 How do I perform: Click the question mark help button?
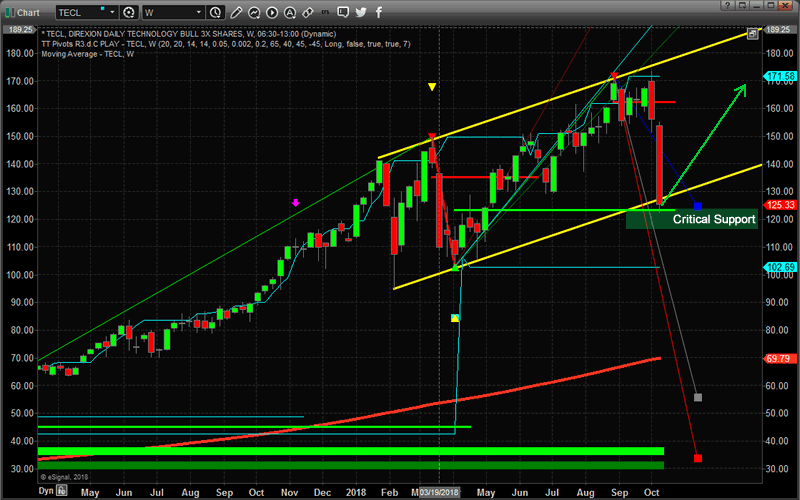[728, 6]
